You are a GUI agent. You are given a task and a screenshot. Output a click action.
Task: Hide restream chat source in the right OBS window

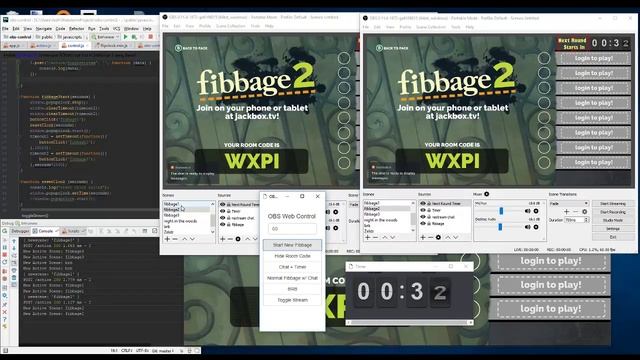tap(423, 217)
